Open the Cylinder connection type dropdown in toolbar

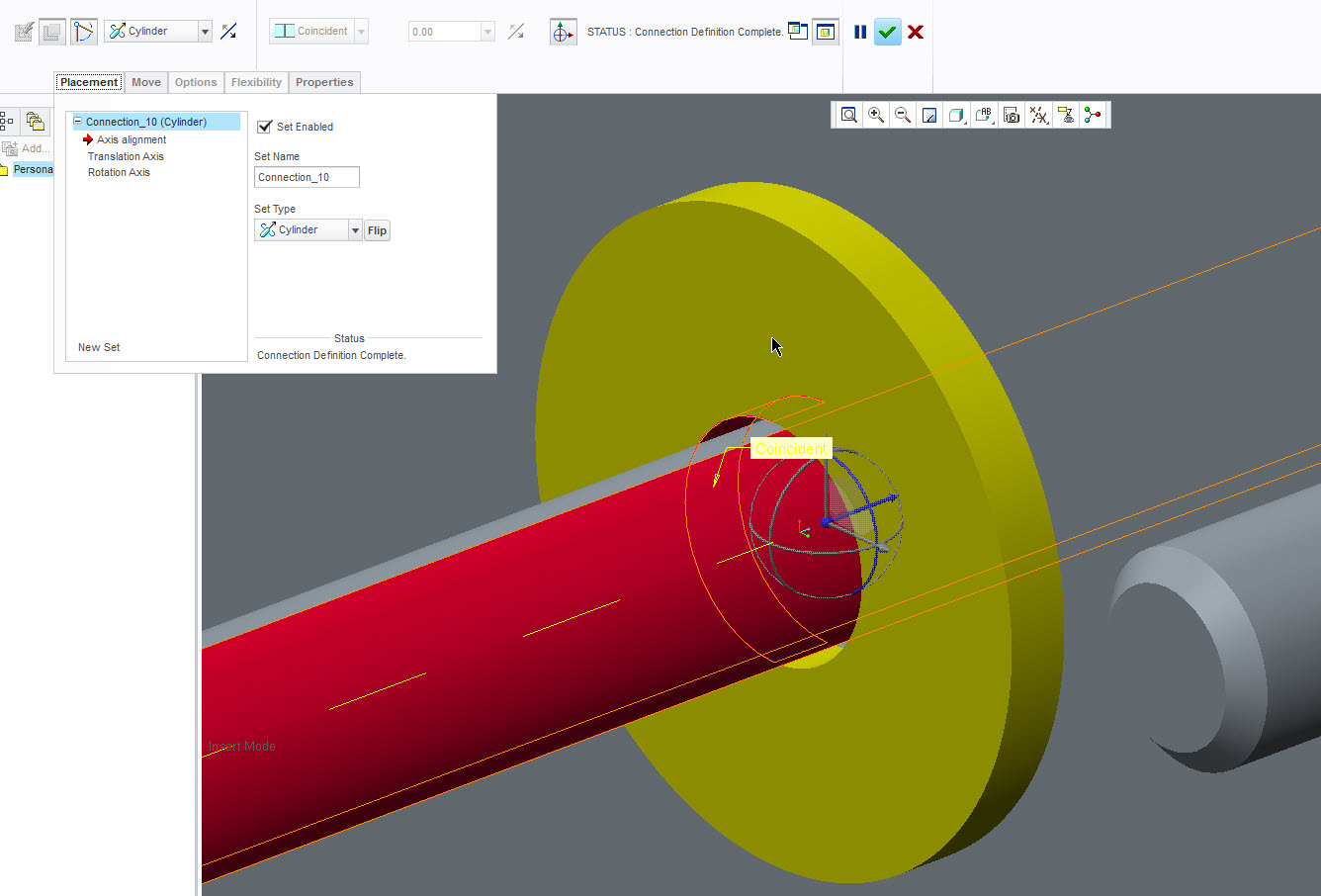(x=205, y=32)
